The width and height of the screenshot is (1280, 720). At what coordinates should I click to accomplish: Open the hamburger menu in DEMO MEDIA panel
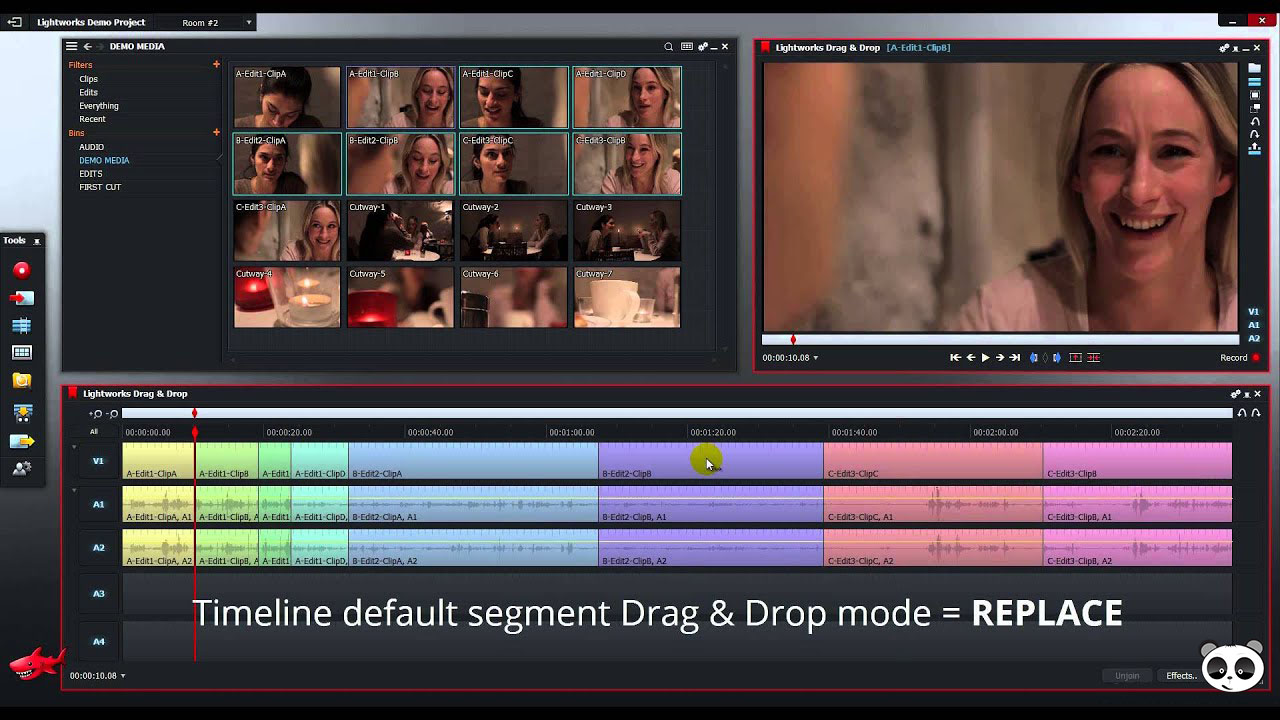[x=71, y=46]
